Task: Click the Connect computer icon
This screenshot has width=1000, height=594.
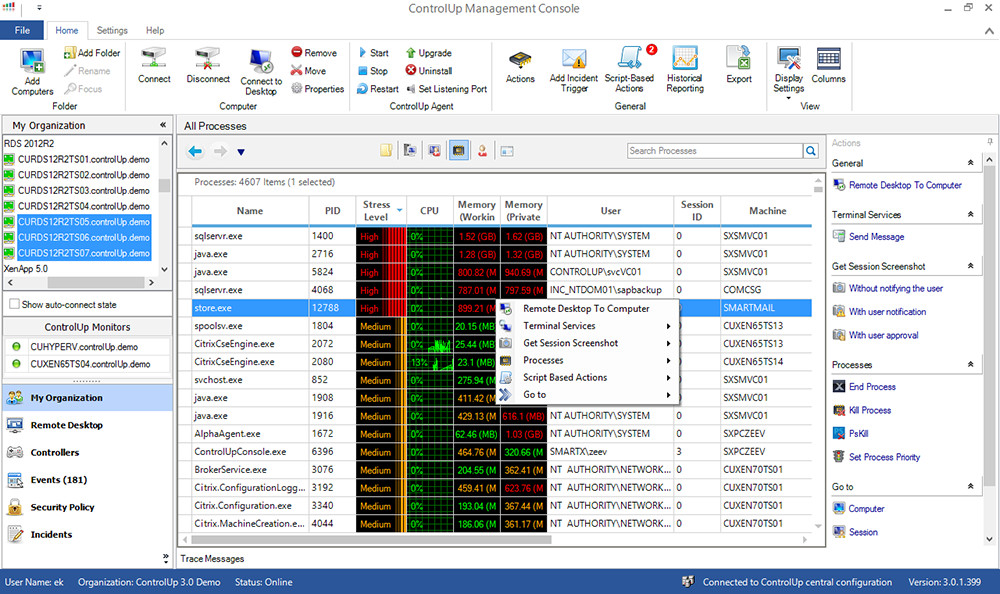Action: point(154,59)
